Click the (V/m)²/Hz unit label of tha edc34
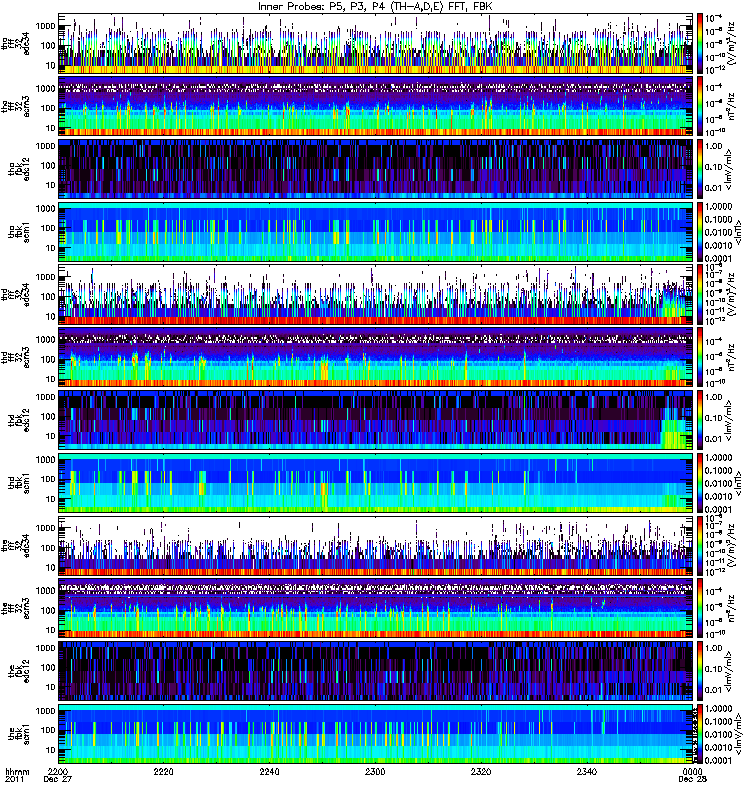This screenshot has height=800, width=750. (x=731, y=43)
